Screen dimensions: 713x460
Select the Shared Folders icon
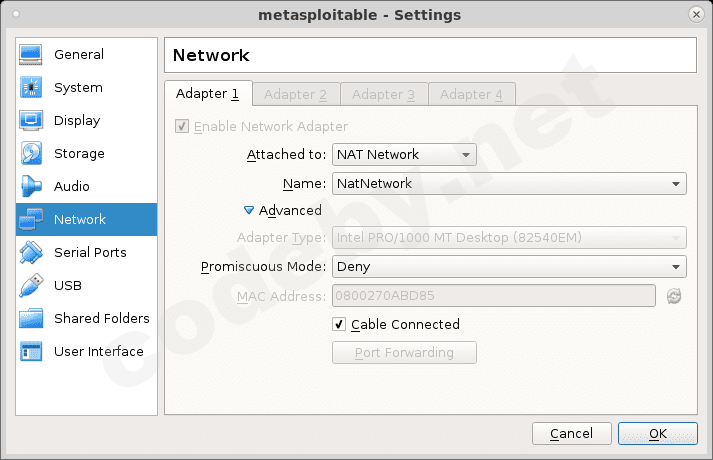point(31,319)
